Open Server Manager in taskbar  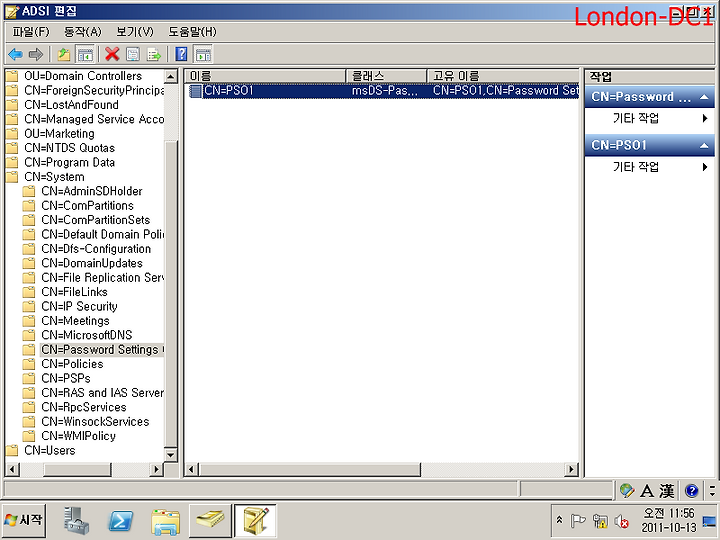pos(76,520)
